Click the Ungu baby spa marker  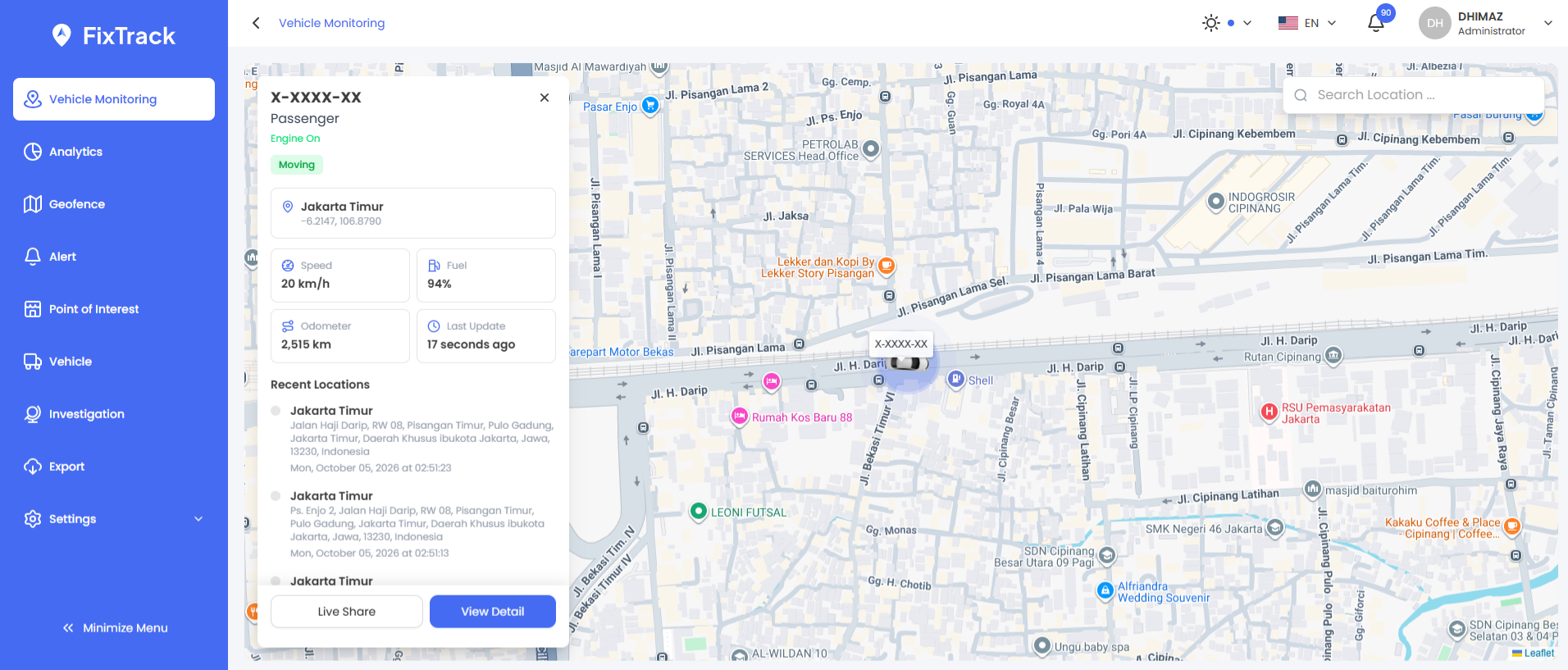pyautogui.click(x=1042, y=645)
